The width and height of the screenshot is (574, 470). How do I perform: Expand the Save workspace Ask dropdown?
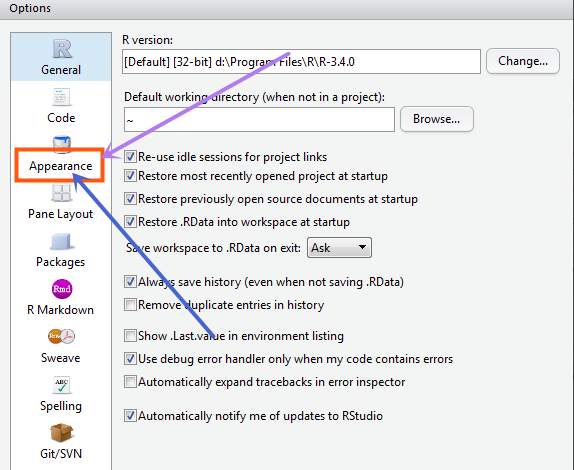click(339, 247)
